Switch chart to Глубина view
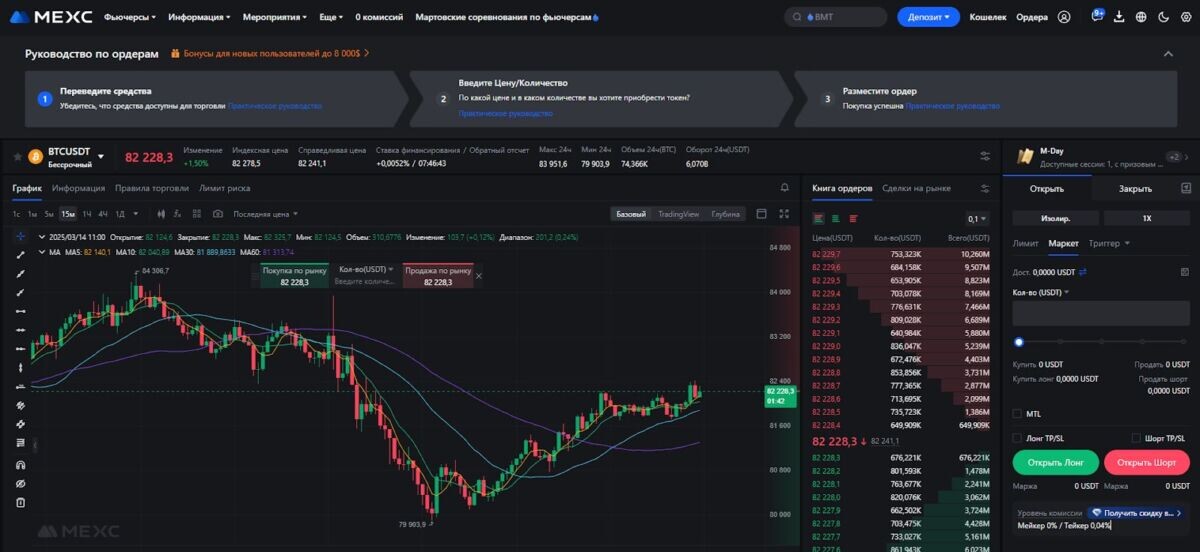1200x552 pixels. tap(725, 214)
